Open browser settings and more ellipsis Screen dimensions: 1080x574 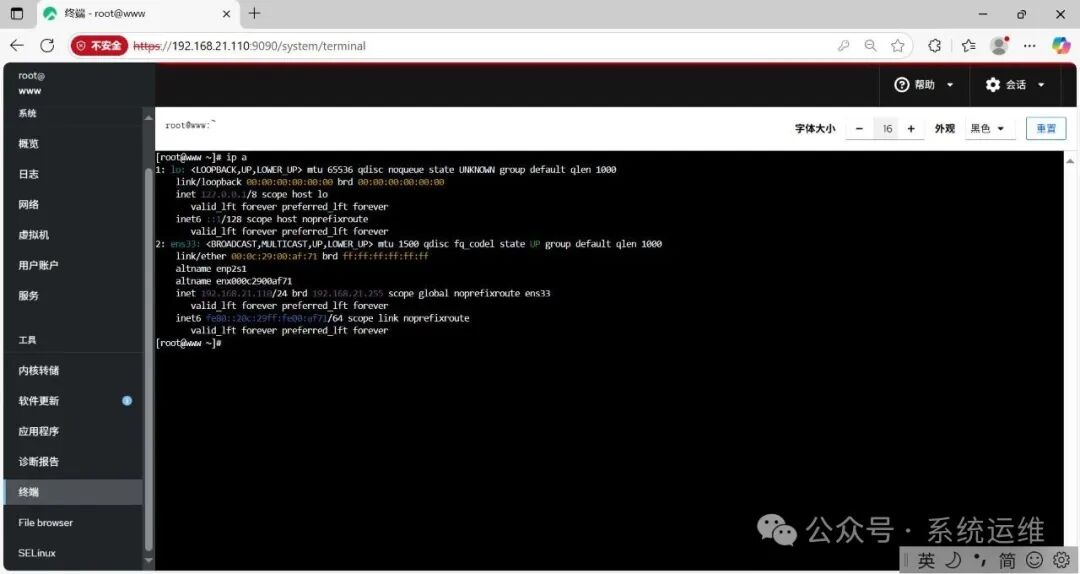(x=1029, y=45)
